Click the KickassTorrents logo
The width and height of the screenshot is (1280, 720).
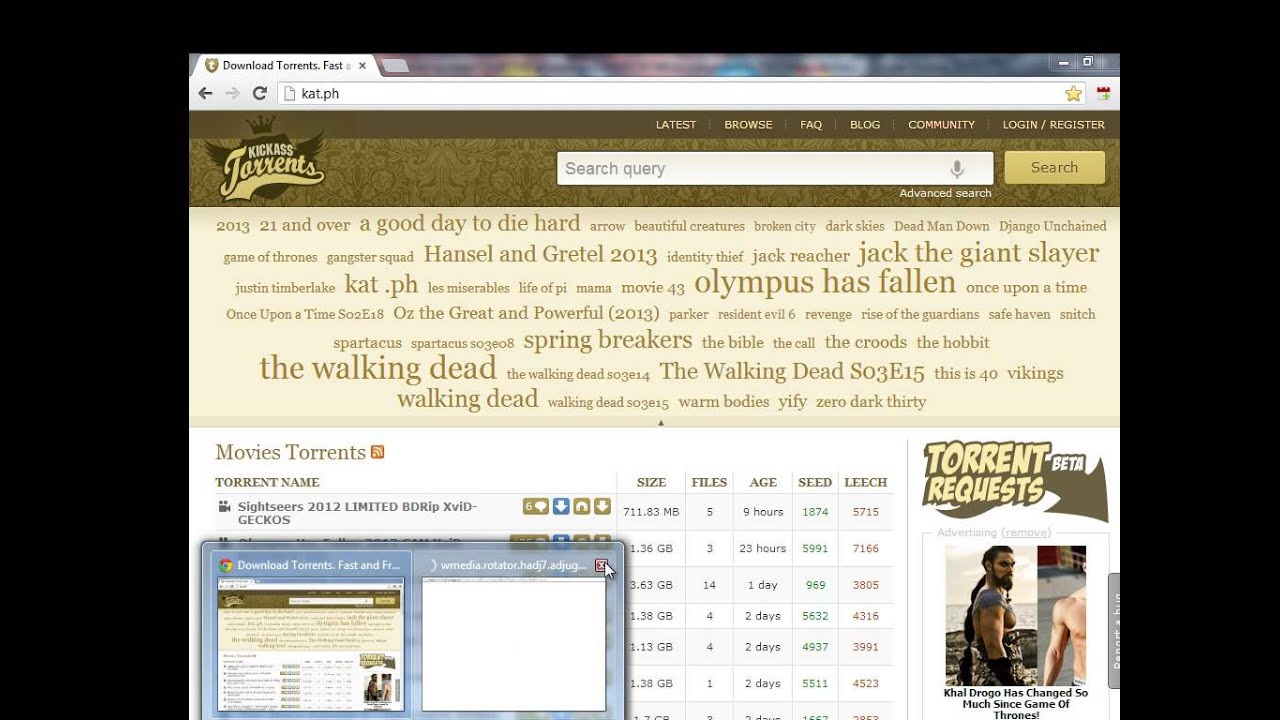pyautogui.click(x=265, y=160)
